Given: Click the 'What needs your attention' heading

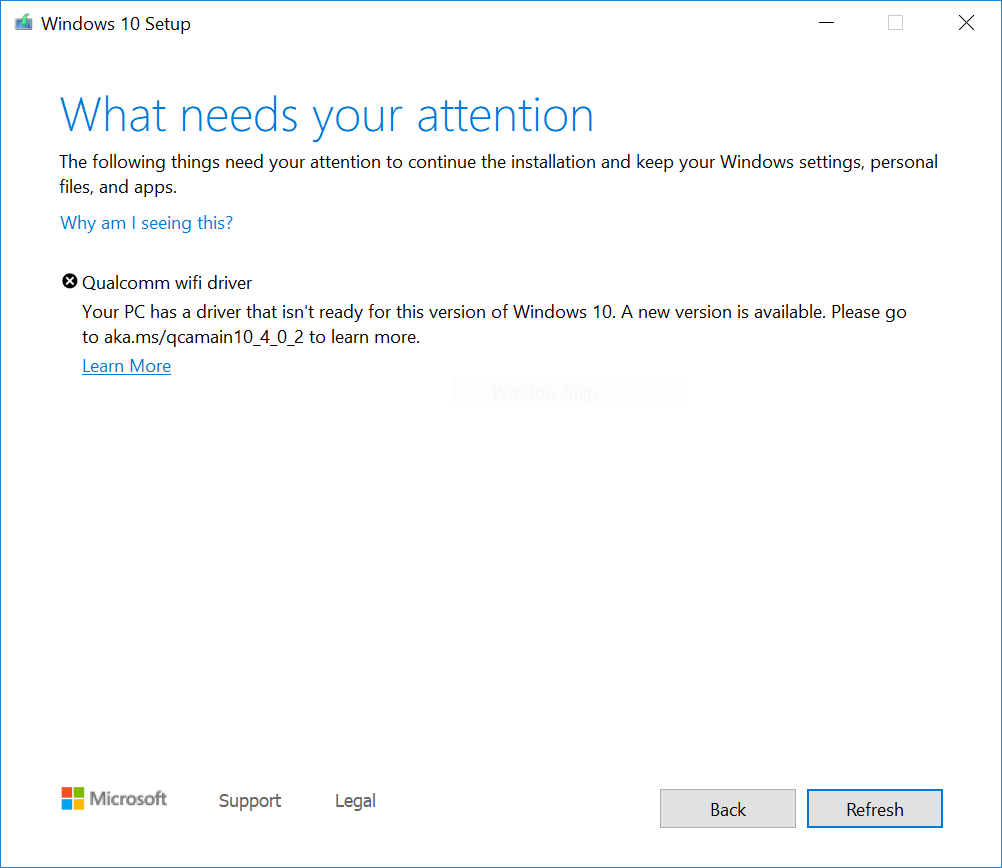Looking at the screenshot, I should 327,115.
